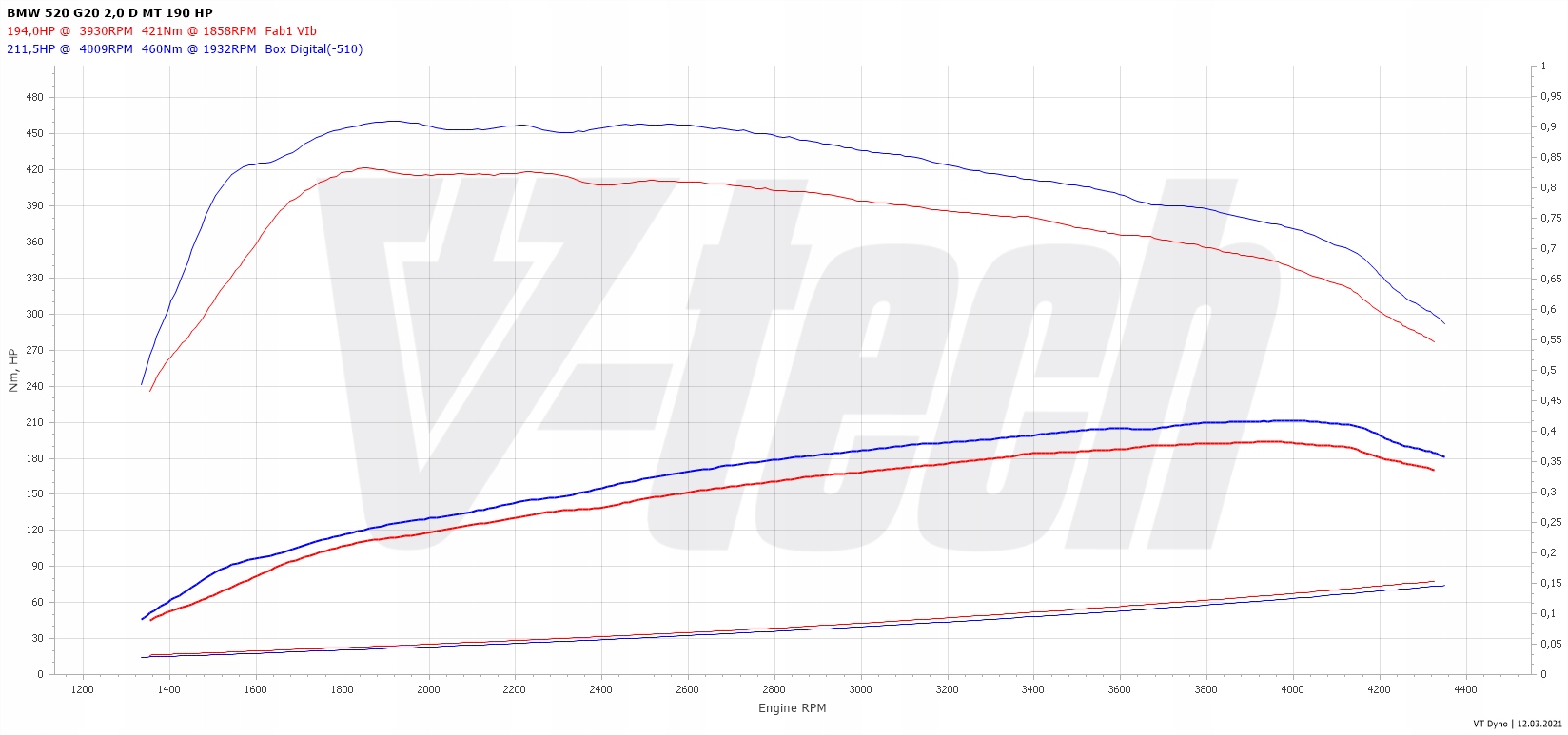Screen dimensions: 1568x735
Task: Choose the "2600" RPM axis label
Action: click(x=688, y=689)
